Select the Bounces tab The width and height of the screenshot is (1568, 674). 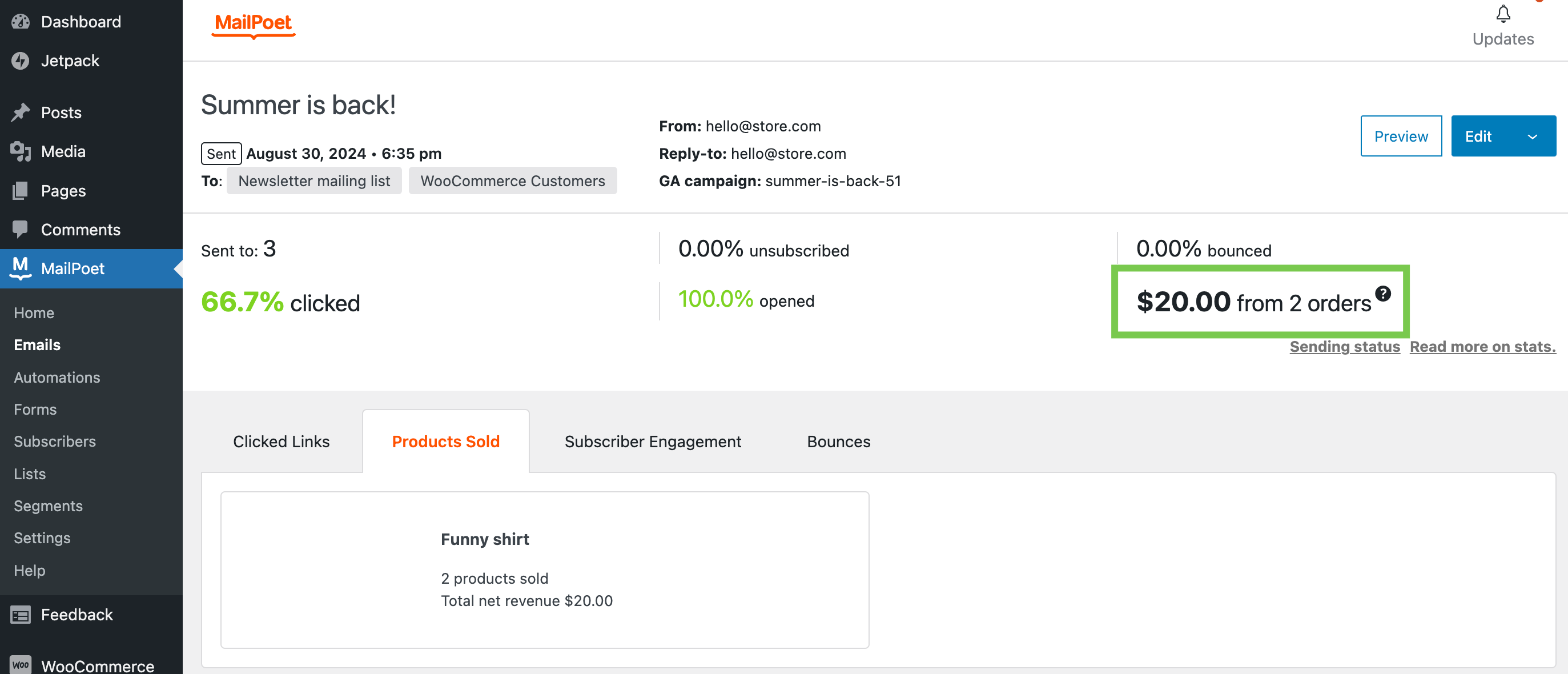click(838, 442)
